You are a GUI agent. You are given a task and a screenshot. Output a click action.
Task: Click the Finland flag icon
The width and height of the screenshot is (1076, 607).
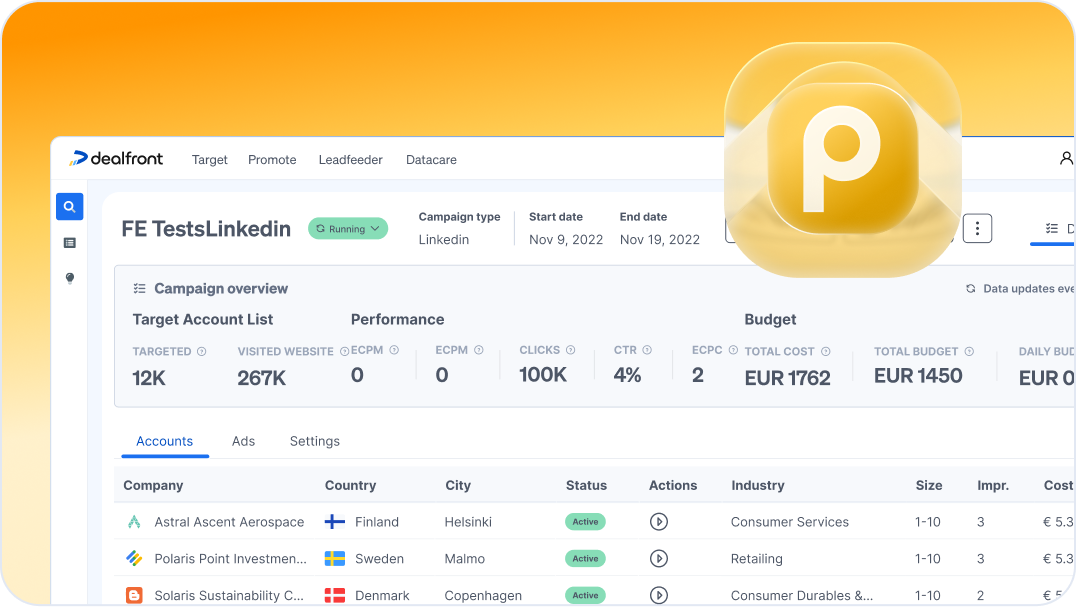click(x=335, y=522)
